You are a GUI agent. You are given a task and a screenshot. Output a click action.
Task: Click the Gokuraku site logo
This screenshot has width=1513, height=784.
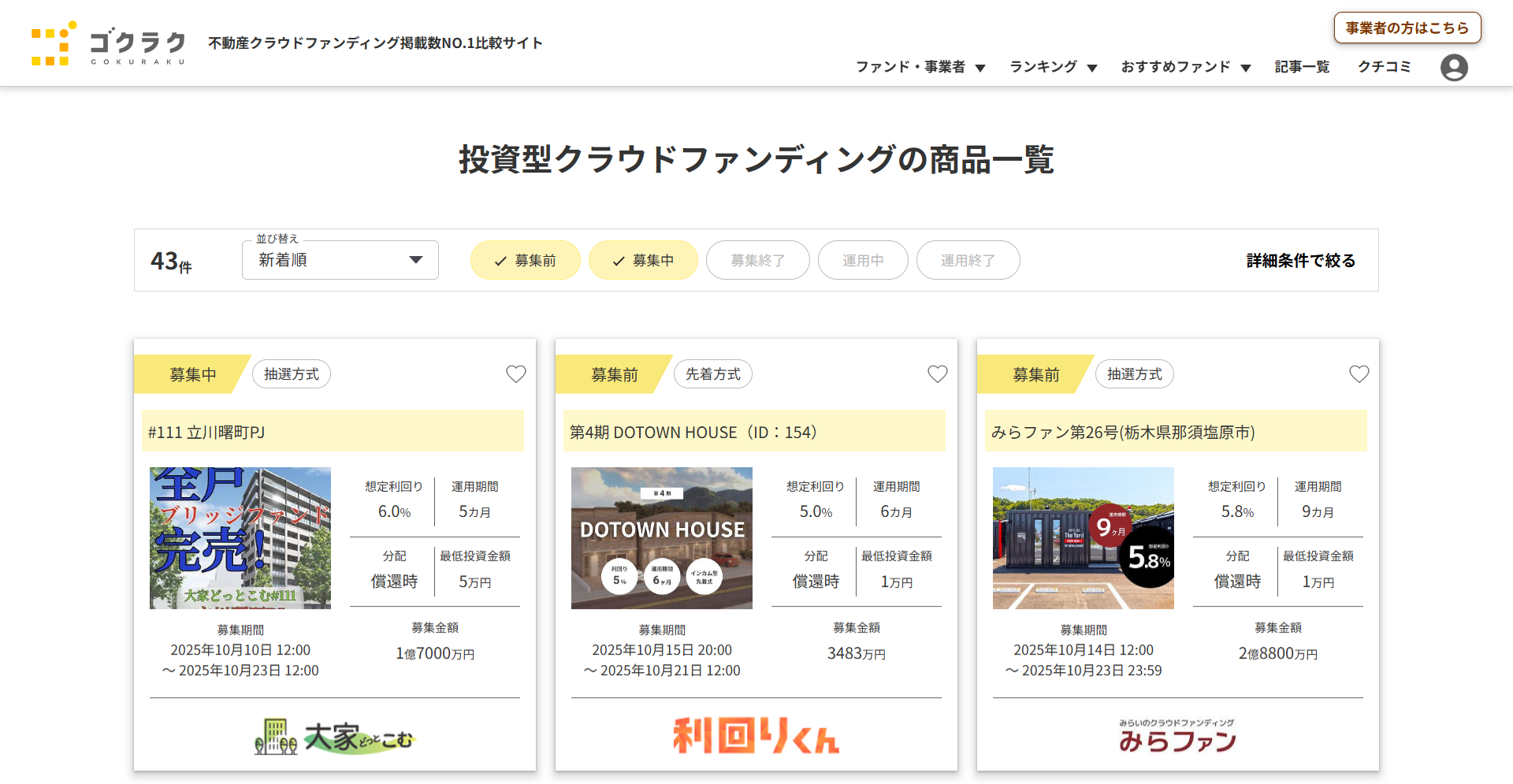tap(108, 44)
